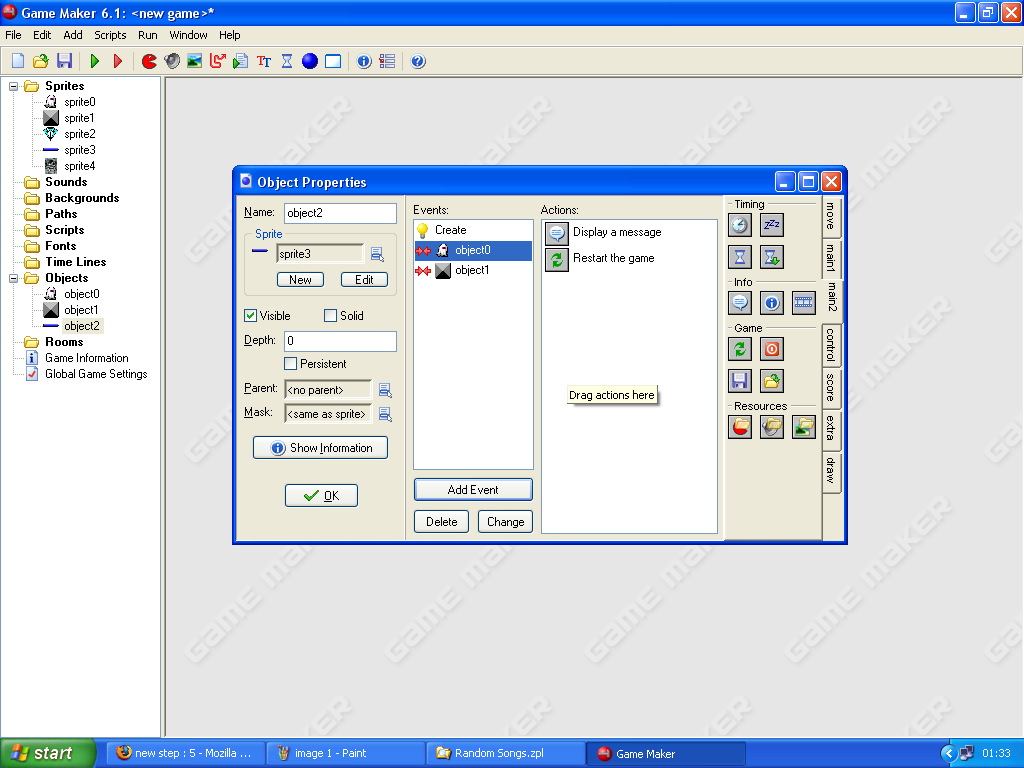Click the Delete event button
Viewport: 1024px width, 768px height.
coord(441,522)
